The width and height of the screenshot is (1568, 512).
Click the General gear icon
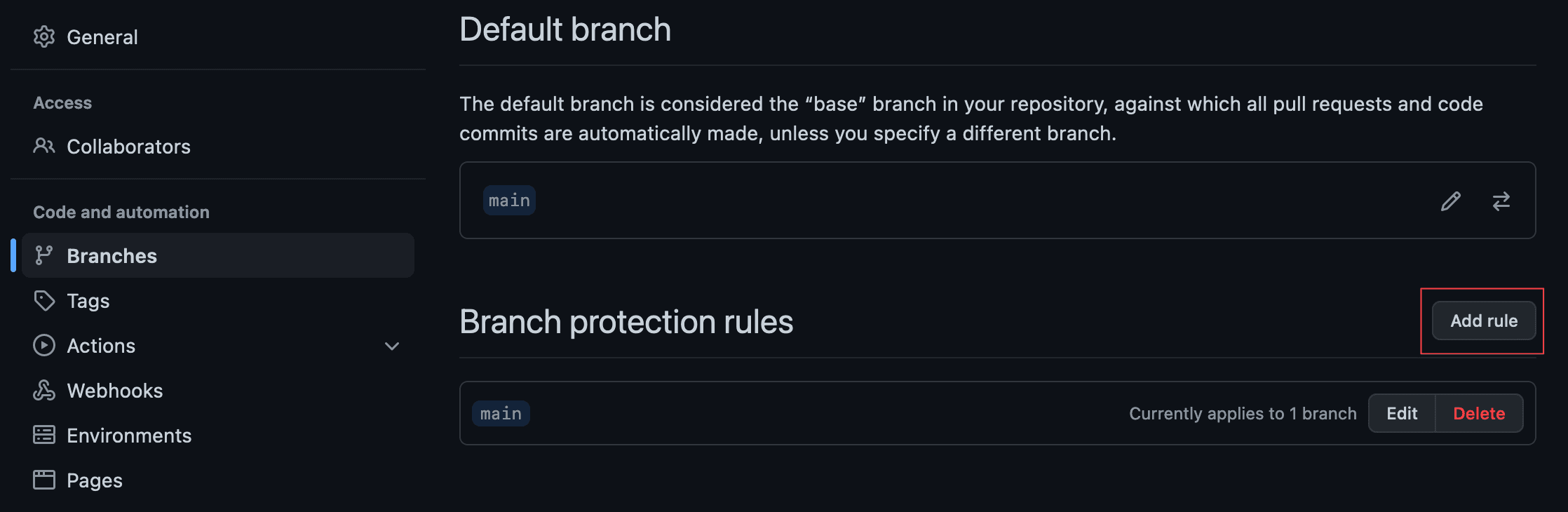44,36
